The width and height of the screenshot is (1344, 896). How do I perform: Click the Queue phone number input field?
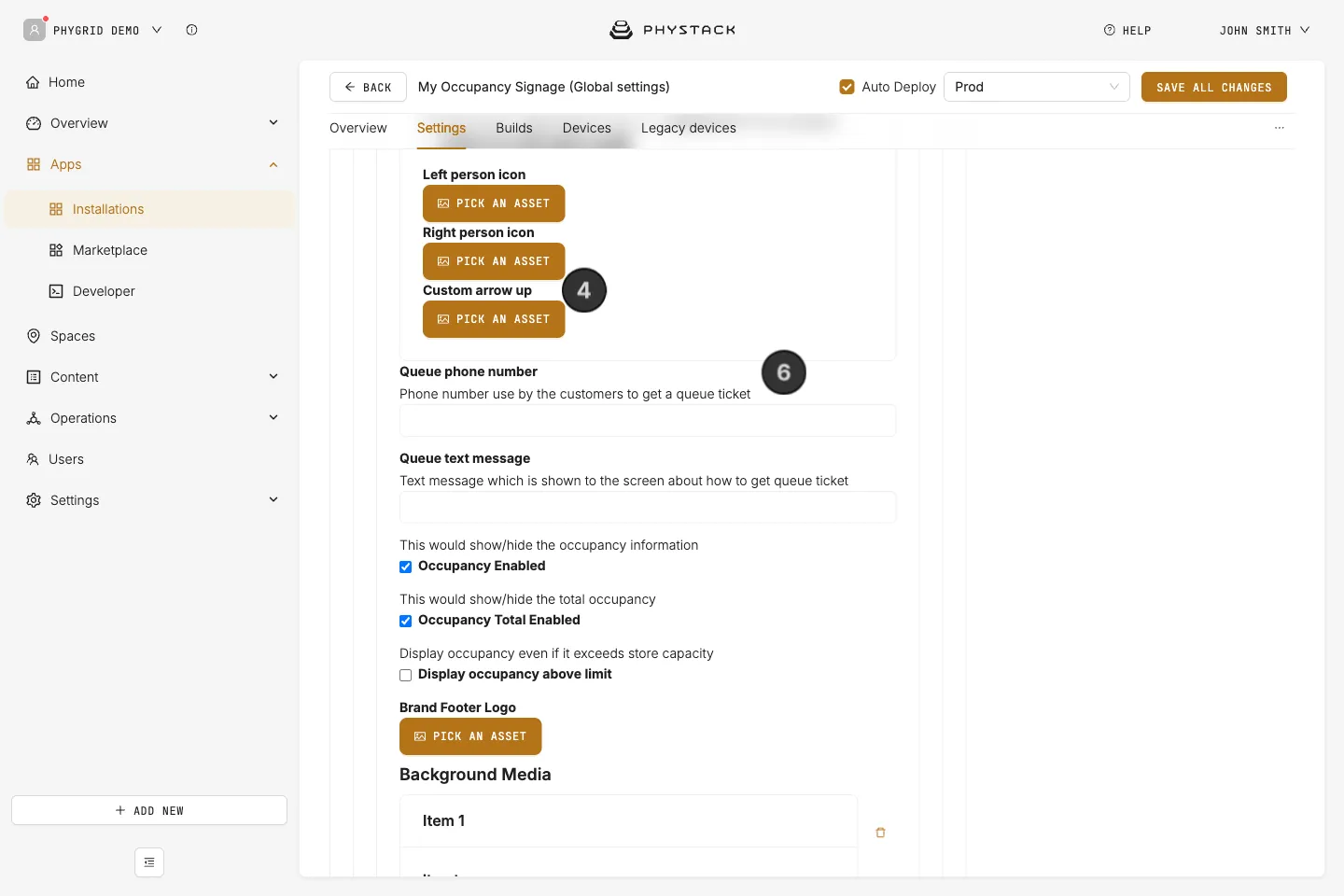pyautogui.click(x=648, y=421)
